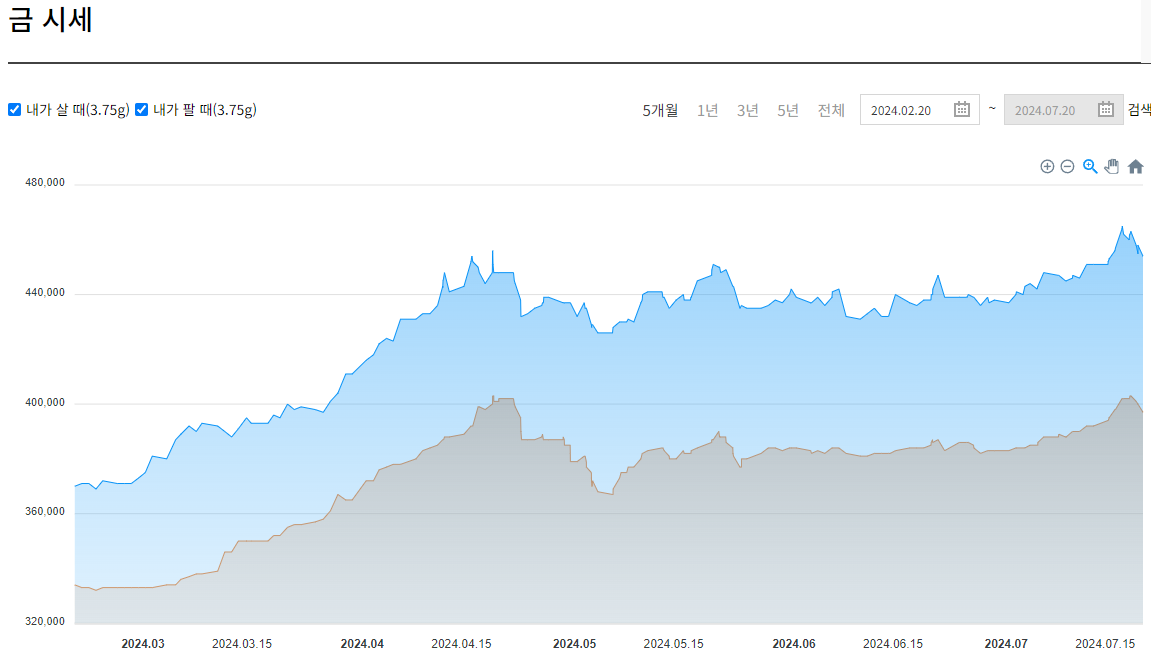Uncheck 내가 살 때(3.75g) checkbox

click(15, 109)
